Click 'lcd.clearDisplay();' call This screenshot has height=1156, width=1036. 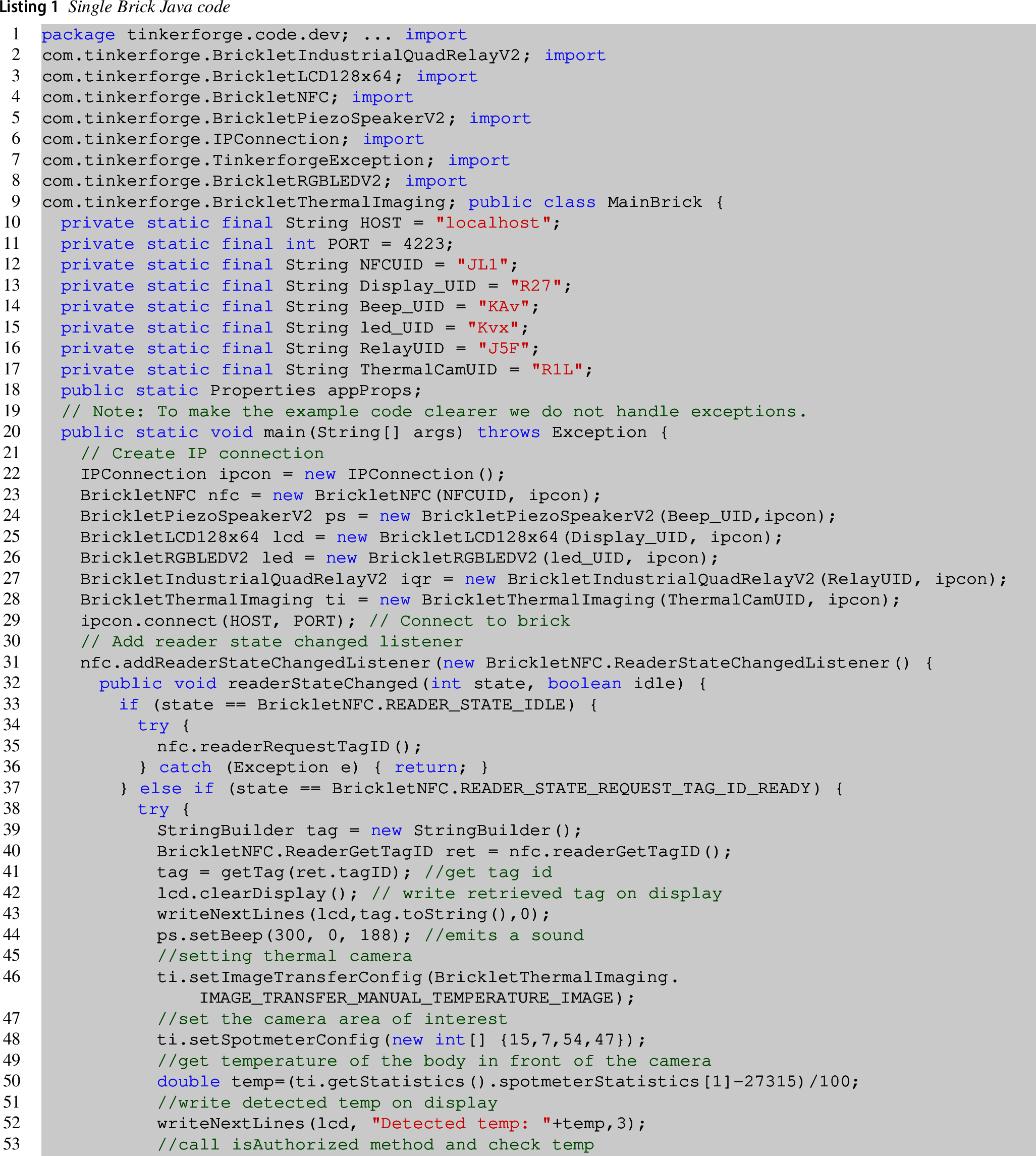(257, 894)
